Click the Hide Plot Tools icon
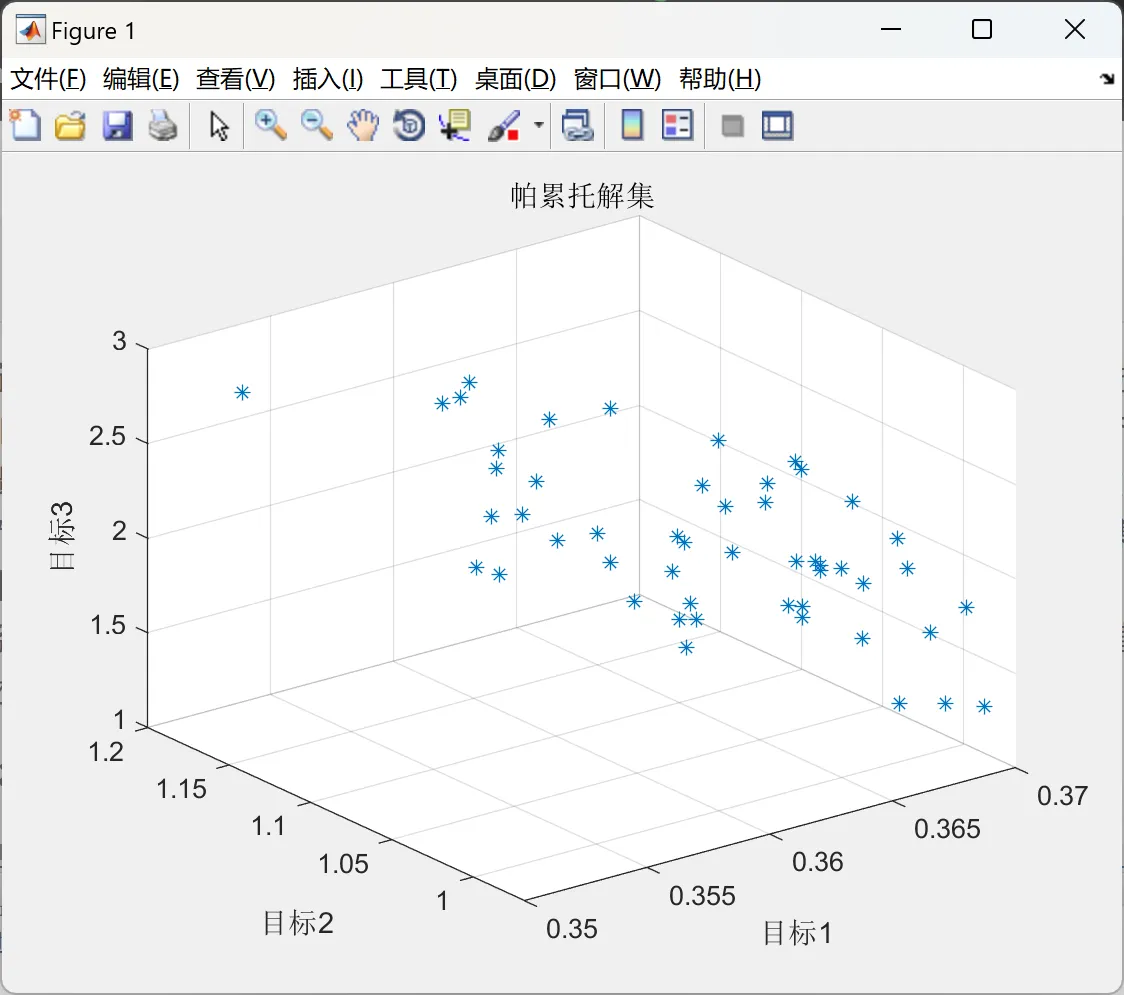The width and height of the screenshot is (1124, 995). click(732, 127)
